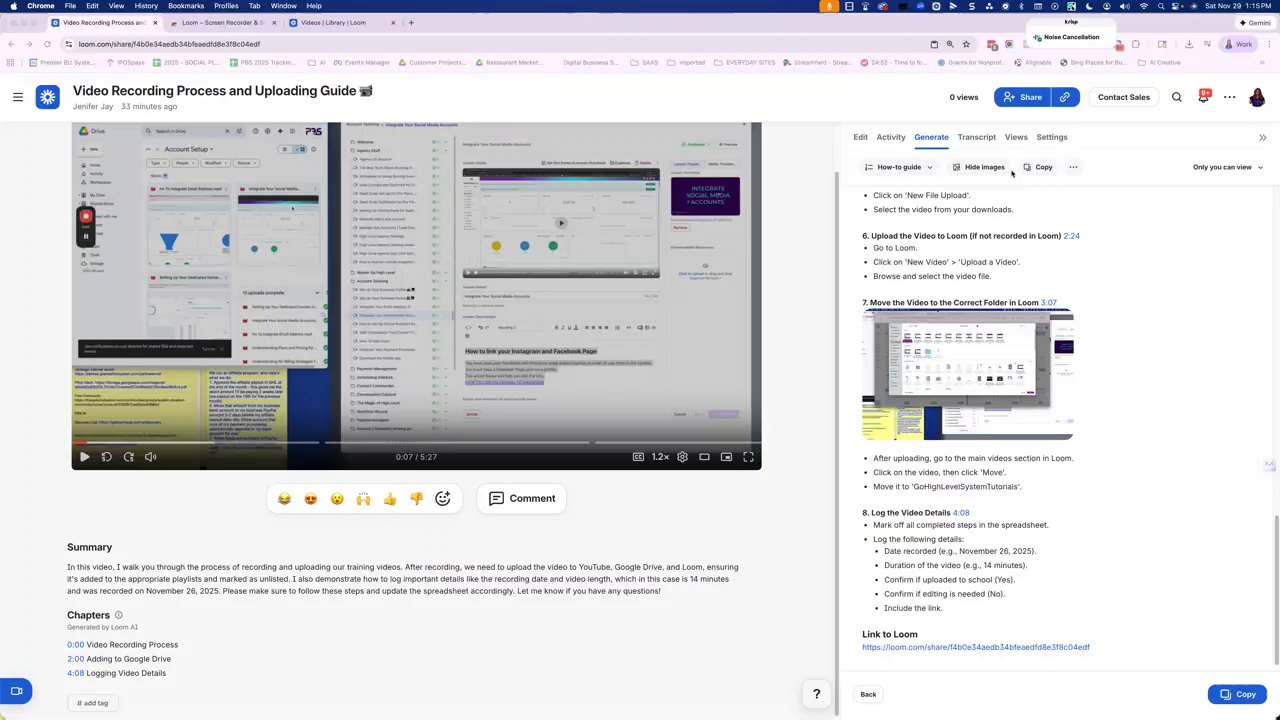This screenshot has width=1280, height=720.
Task: Bookmark this page with star icon
Action: 966,44
